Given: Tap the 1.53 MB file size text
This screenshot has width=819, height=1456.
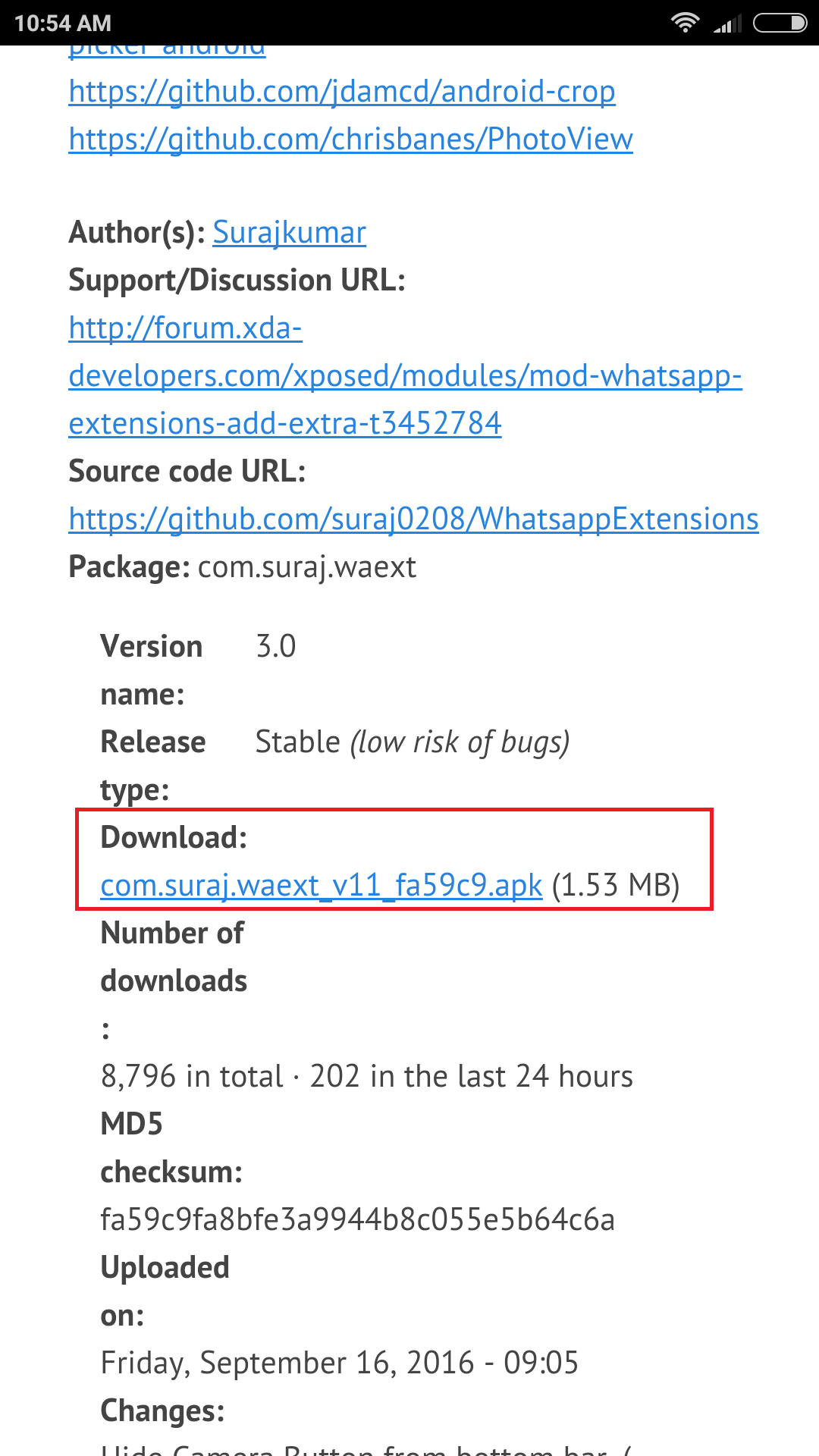Looking at the screenshot, I should coord(615,886).
